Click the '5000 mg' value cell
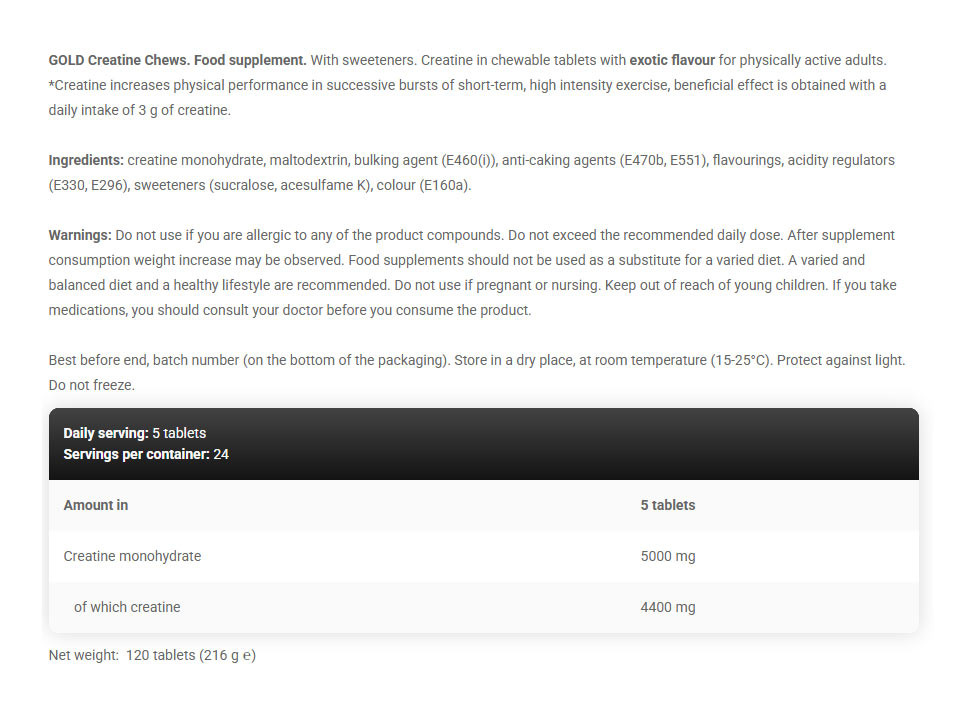Viewport: 975px width, 718px height. click(x=667, y=556)
